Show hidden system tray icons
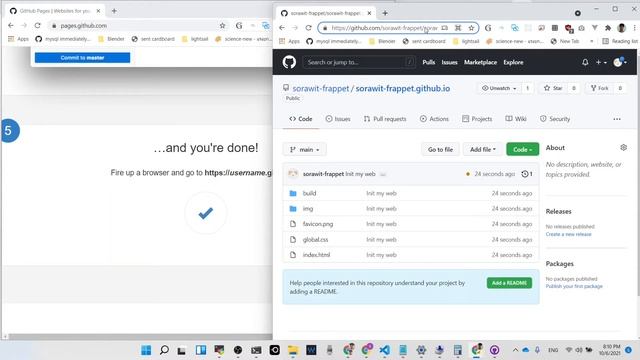The height and width of the screenshot is (360, 640). 515,350
